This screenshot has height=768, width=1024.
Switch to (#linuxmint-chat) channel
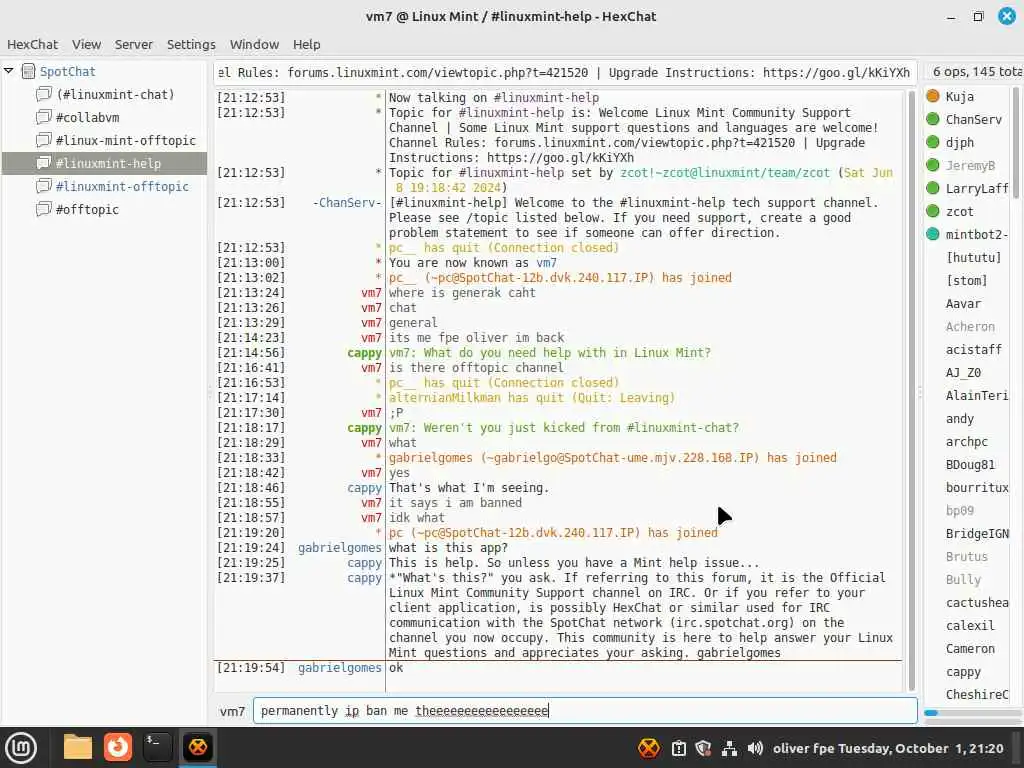[x=115, y=95]
